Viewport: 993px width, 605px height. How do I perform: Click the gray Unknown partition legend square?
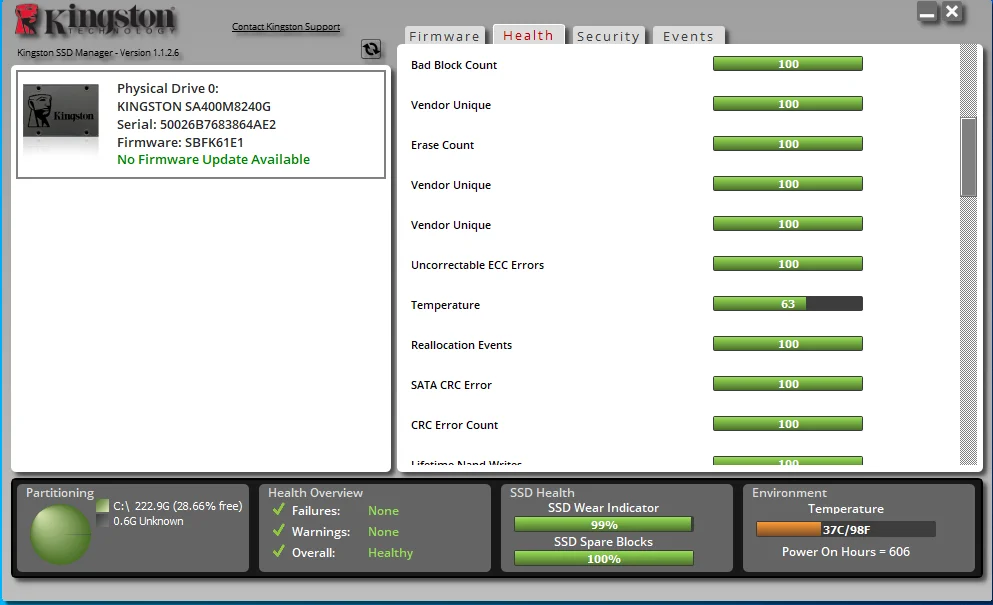(x=103, y=521)
